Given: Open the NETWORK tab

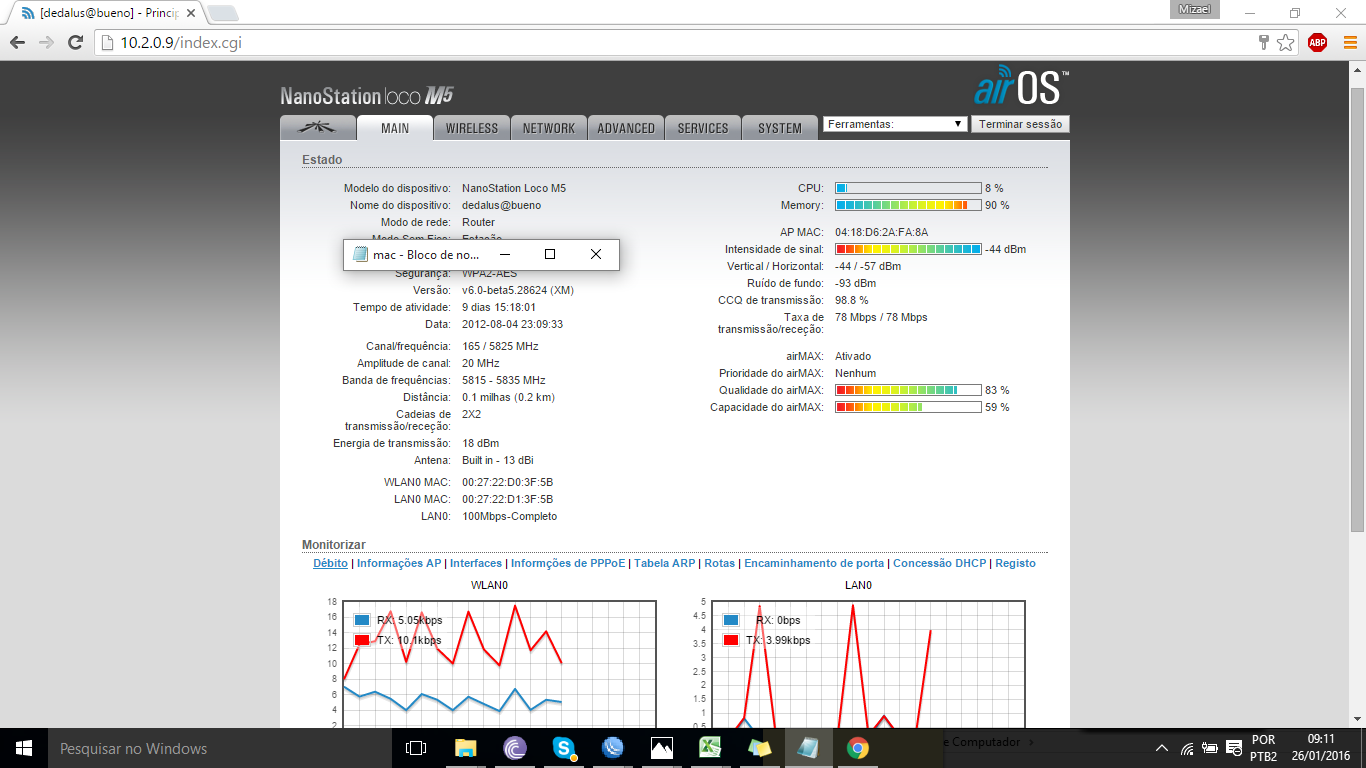Looking at the screenshot, I should pos(549,128).
